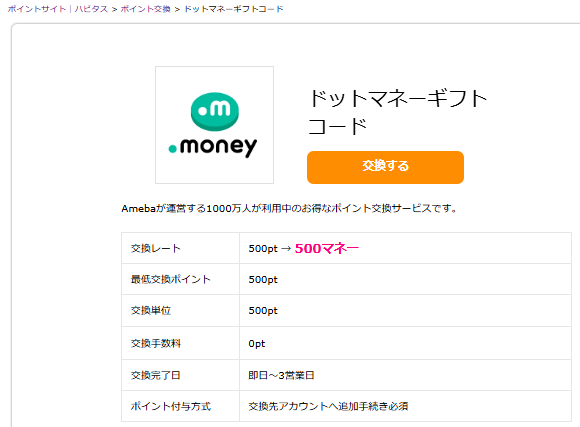Click the 500pt value beside 最低交換ポイント
This screenshot has height=427, width=580.
pos(263,280)
